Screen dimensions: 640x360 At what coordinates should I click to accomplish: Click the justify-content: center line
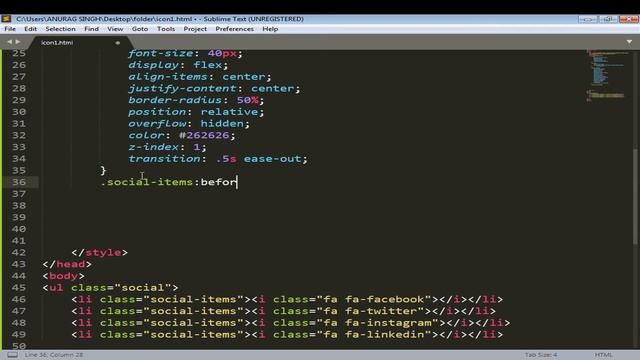[x=214, y=88]
